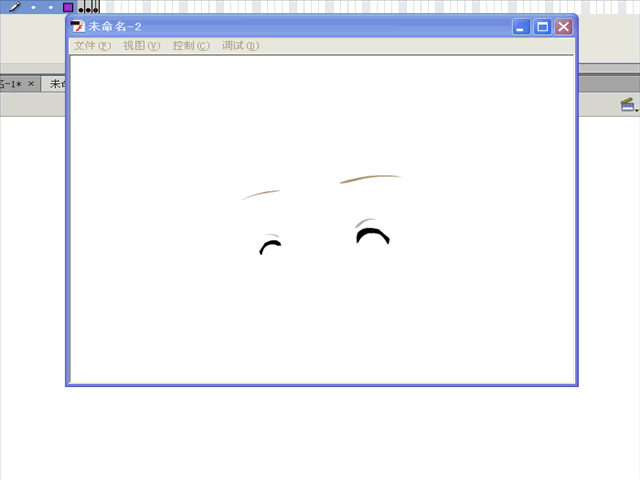Toggle layer visibility dot beside the pencil
The image size is (640, 480).
pyautogui.click(x=33, y=7)
